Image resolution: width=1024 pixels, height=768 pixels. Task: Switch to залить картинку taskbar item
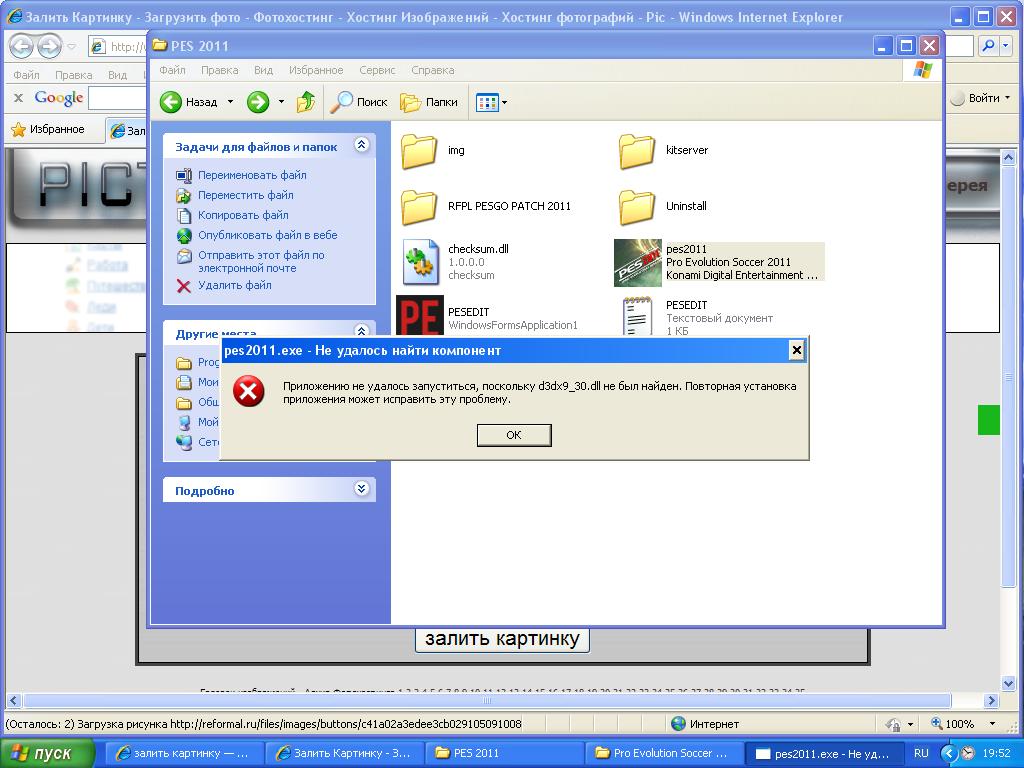click(183, 754)
